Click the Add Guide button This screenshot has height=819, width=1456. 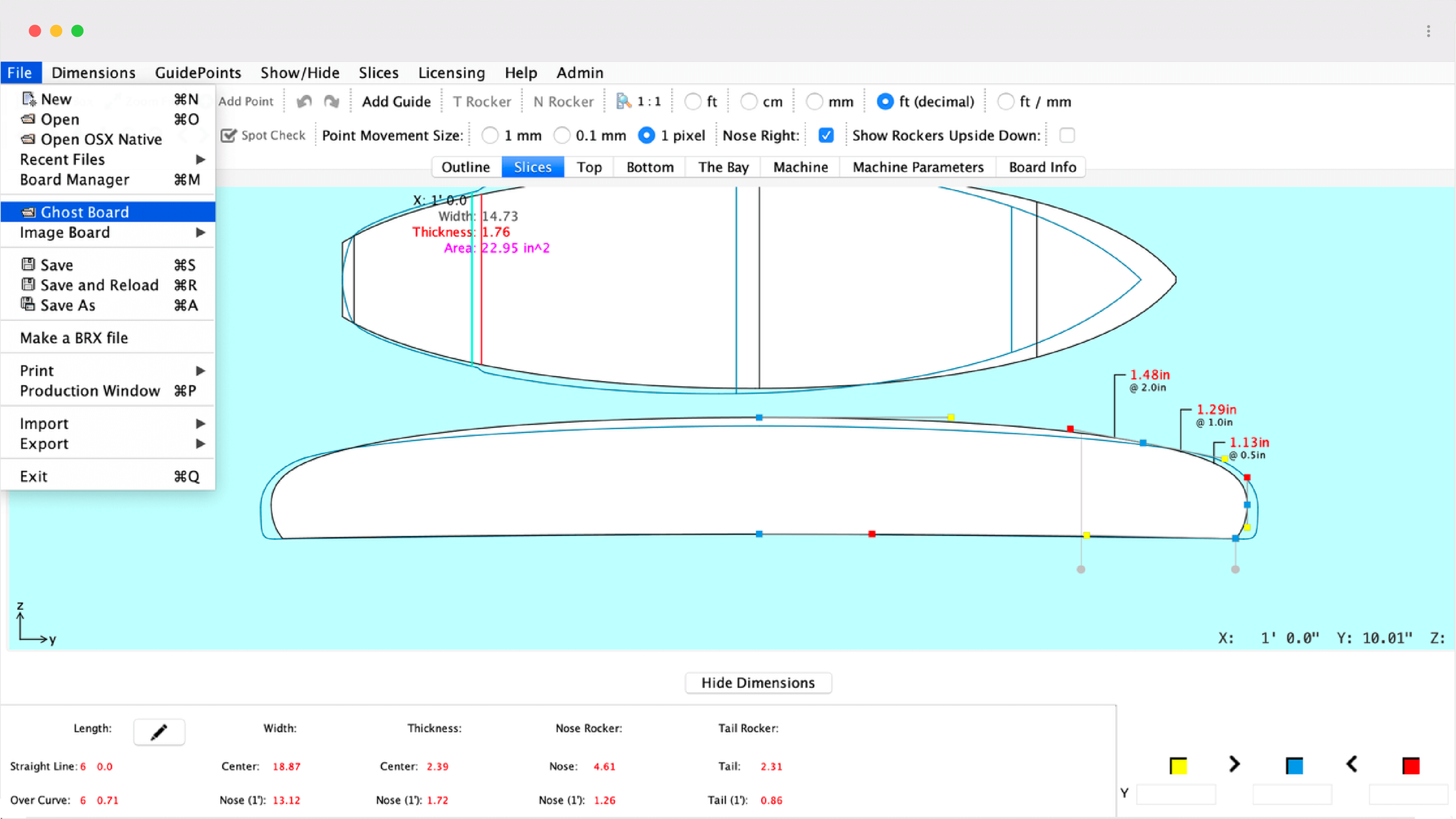point(396,102)
